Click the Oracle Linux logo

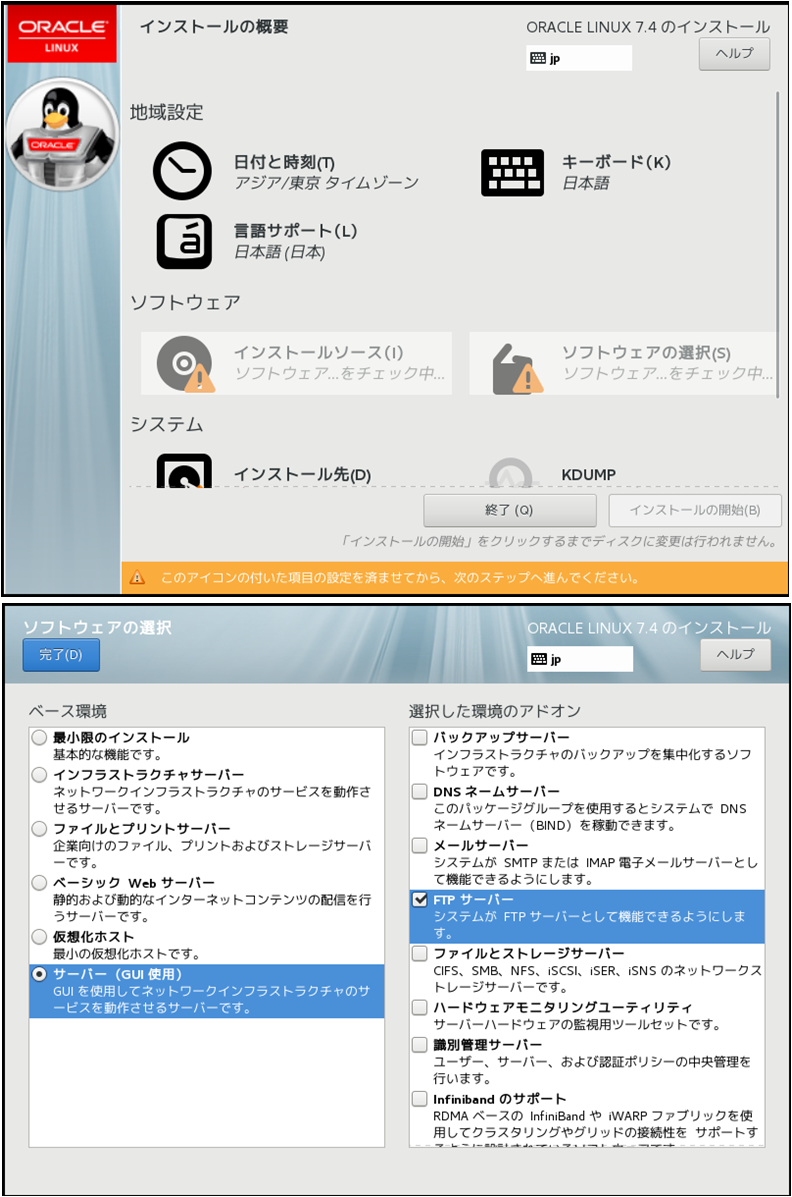click(x=62, y=34)
